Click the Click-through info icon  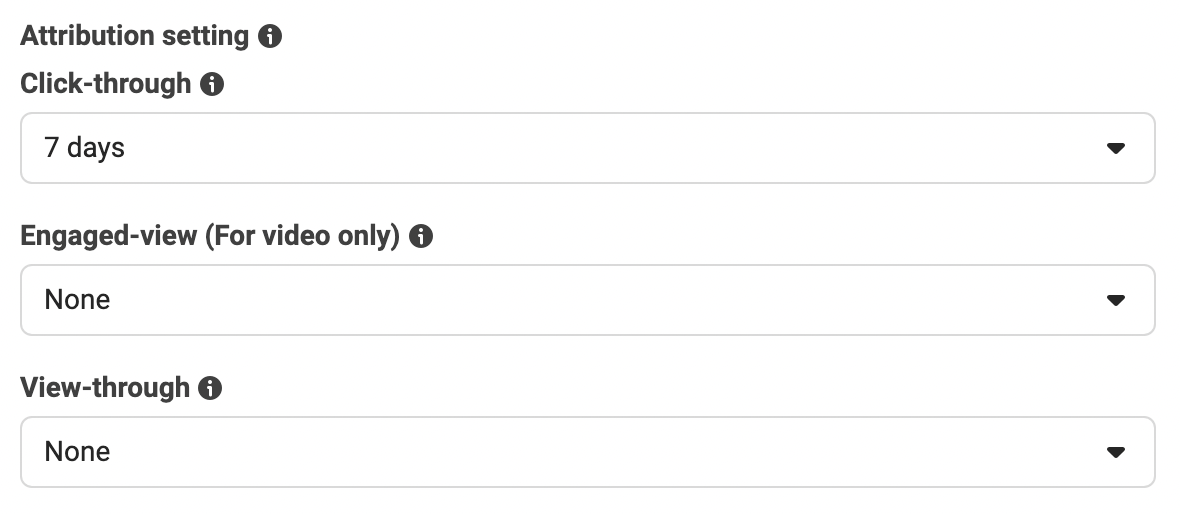click(212, 84)
